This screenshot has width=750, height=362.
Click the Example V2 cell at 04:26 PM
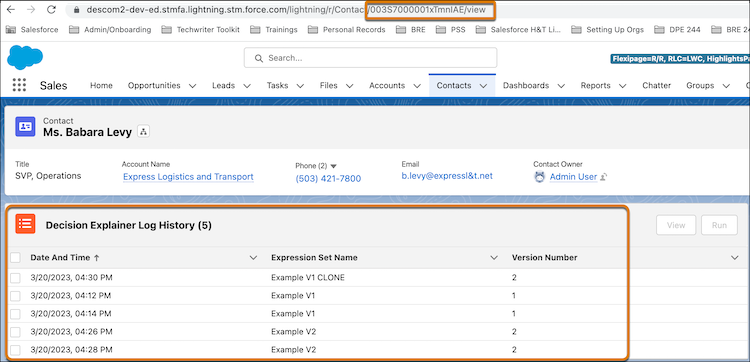tap(293, 331)
